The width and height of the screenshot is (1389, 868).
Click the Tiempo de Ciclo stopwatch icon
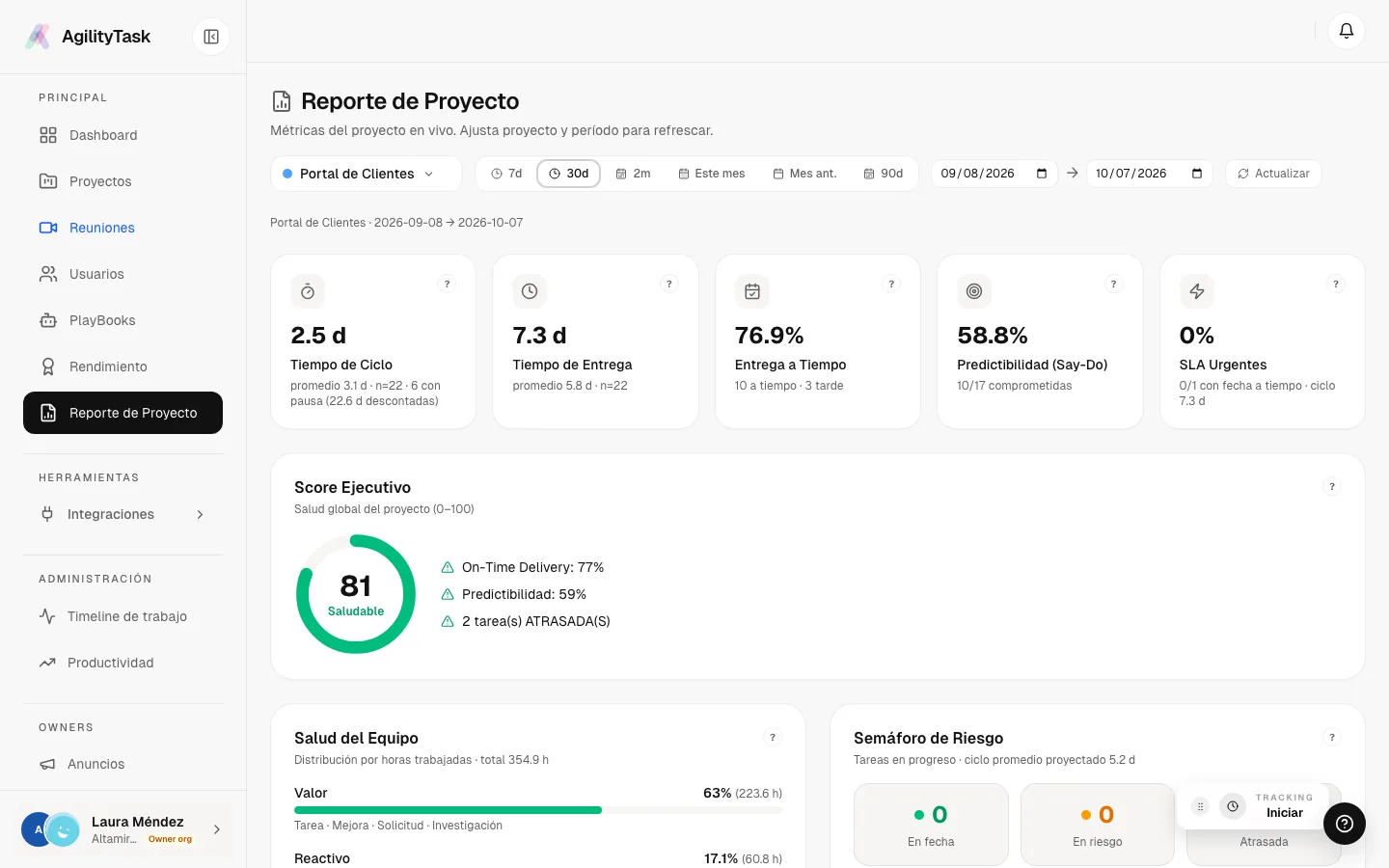(x=308, y=291)
